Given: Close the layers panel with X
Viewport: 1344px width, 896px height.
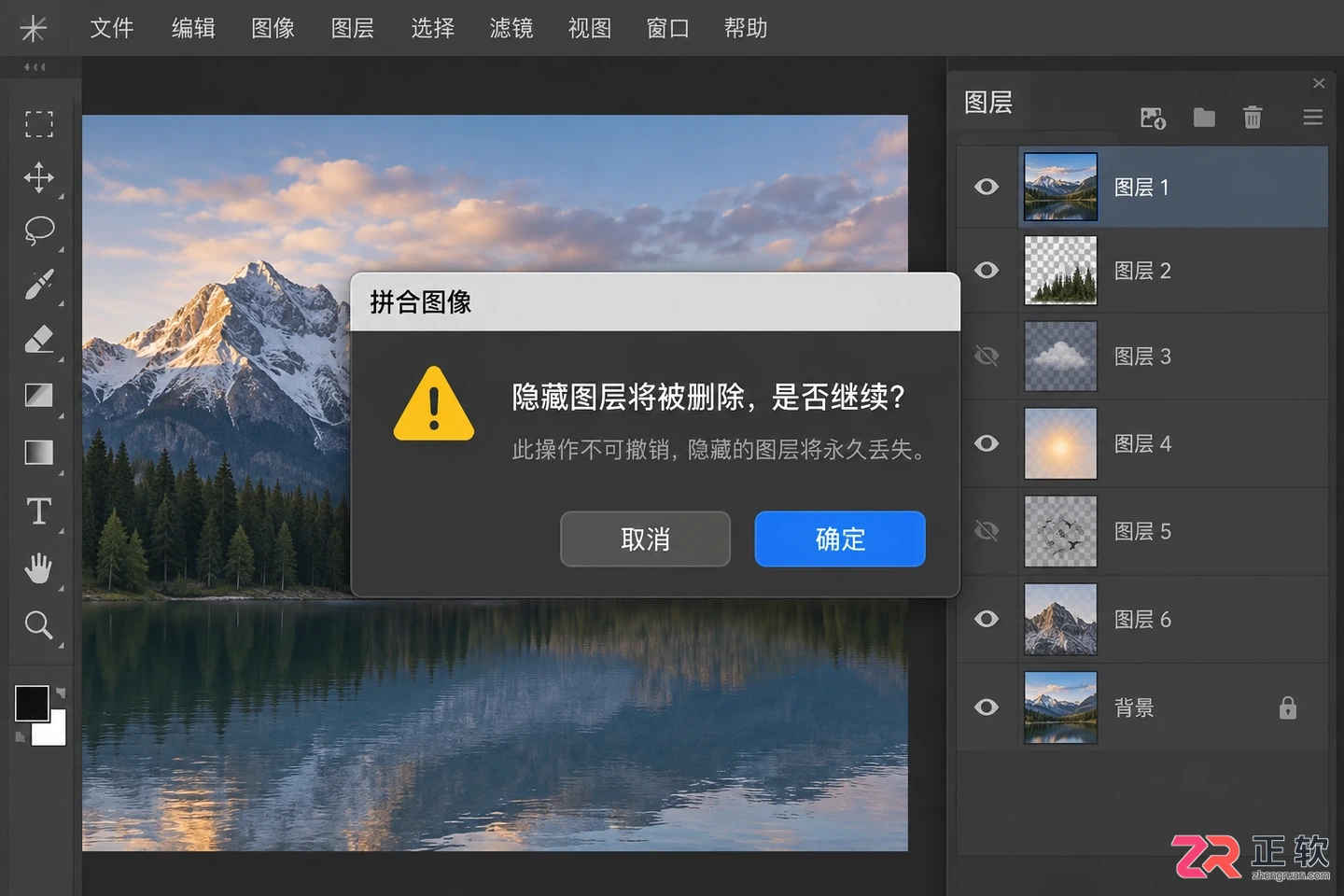Looking at the screenshot, I should [x=1319, y=83].
